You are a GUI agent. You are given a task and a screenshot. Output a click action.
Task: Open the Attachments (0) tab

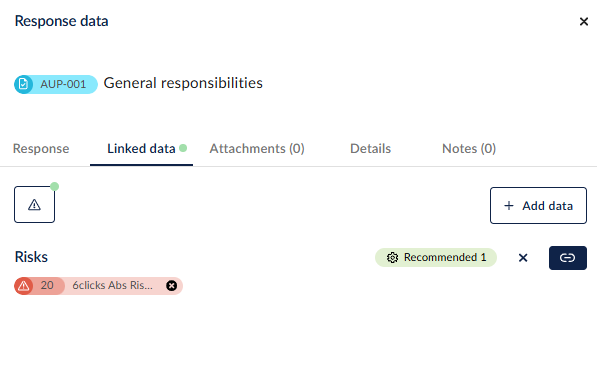click(257, 149)
